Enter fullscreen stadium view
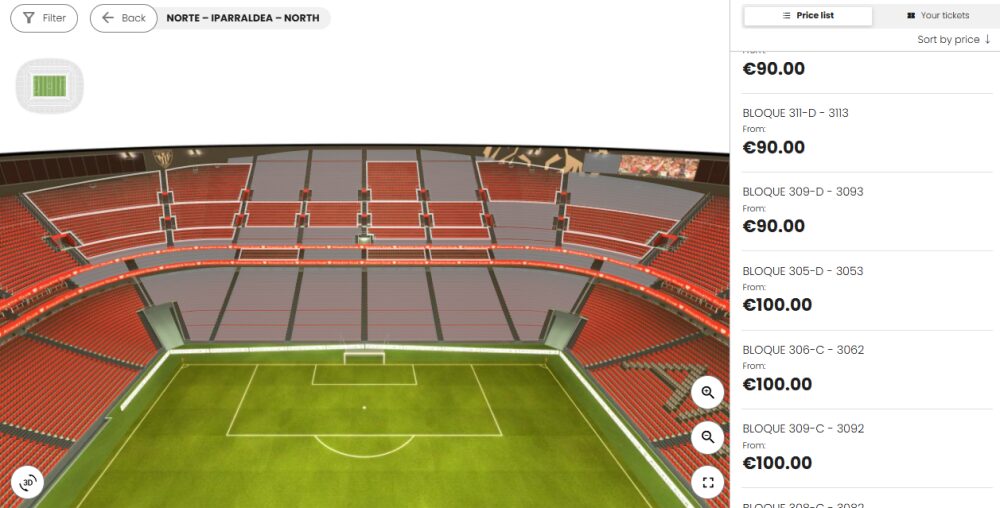1000x508 pixels. click(707, 483)
